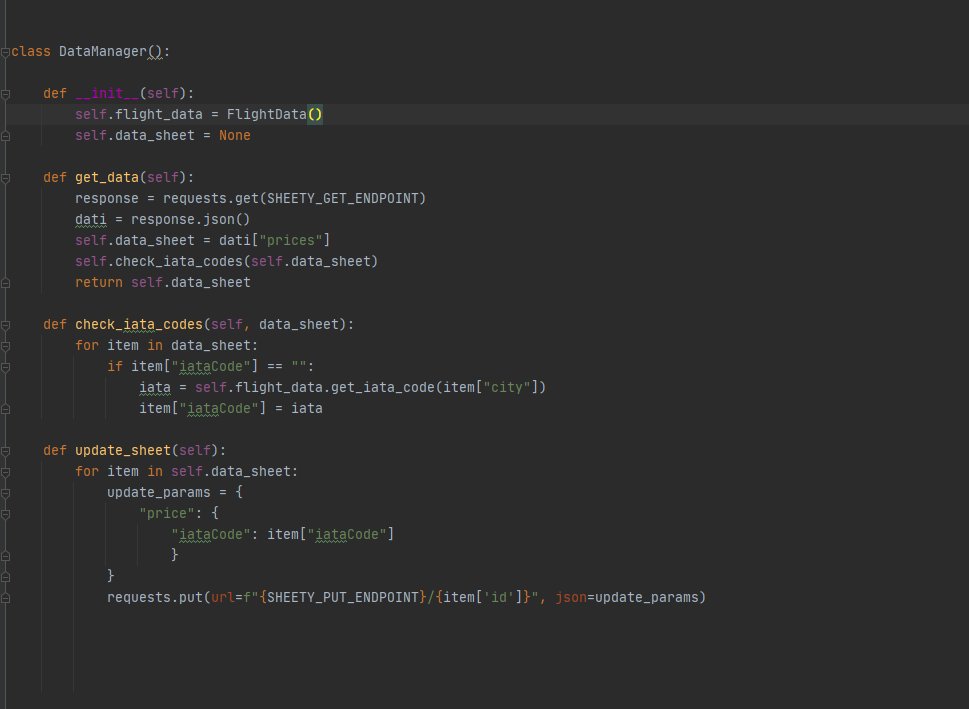The height and width of the screenshot is (709, 969).
Task: Click the "prices" string literal
Action: 290,240
